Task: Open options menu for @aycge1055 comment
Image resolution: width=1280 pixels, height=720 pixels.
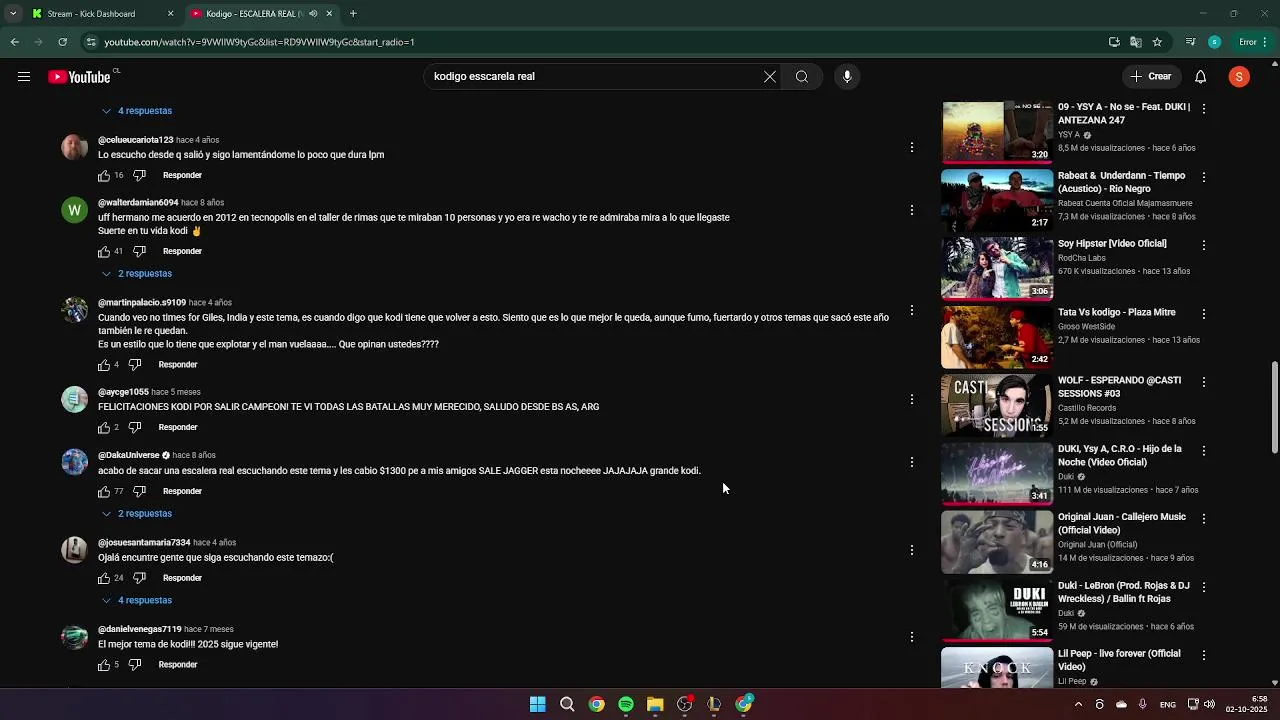Action: [911, 399]
